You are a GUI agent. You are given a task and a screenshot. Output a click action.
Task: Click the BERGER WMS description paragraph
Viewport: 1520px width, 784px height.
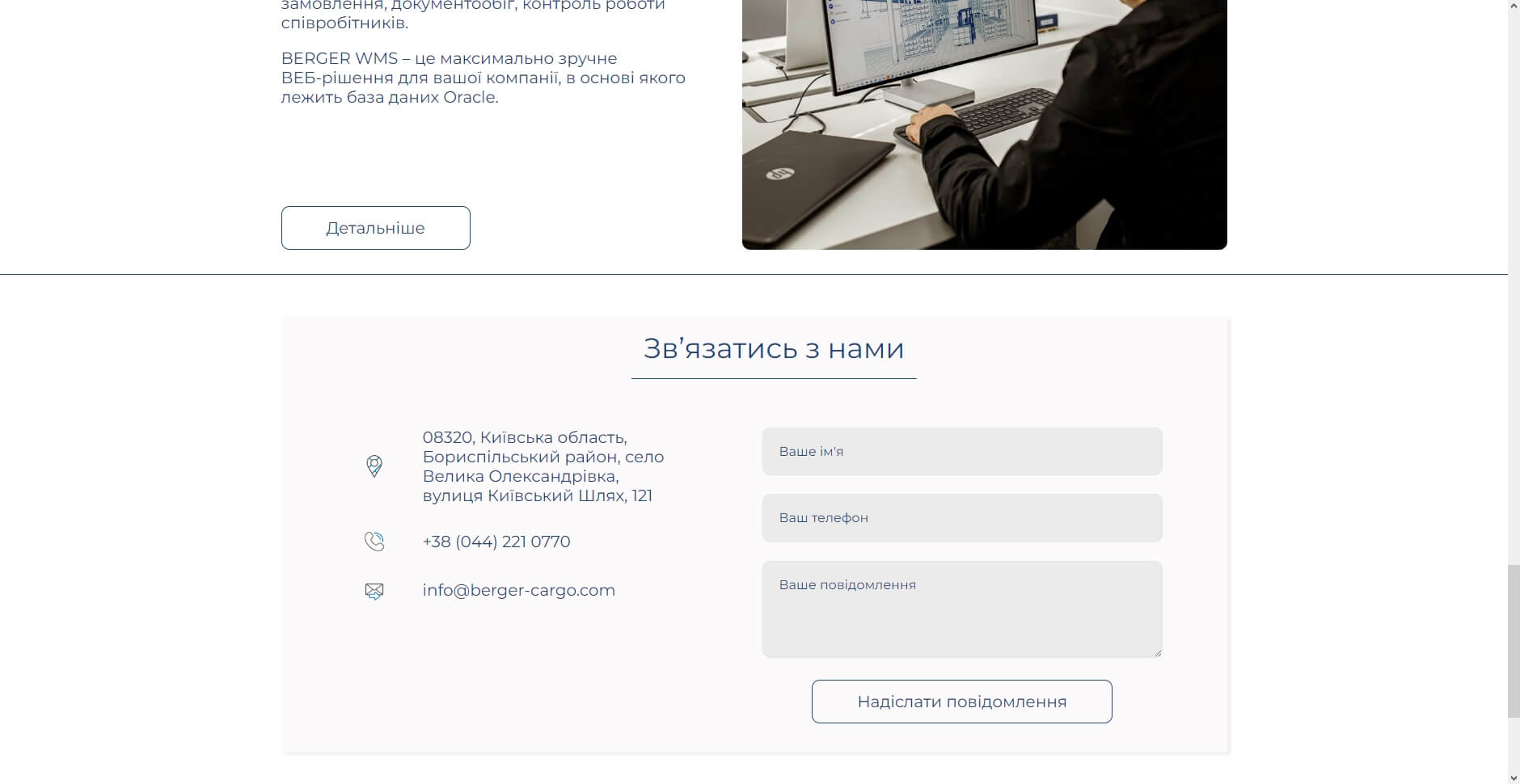pyautogui.click(x=483, y=78)
